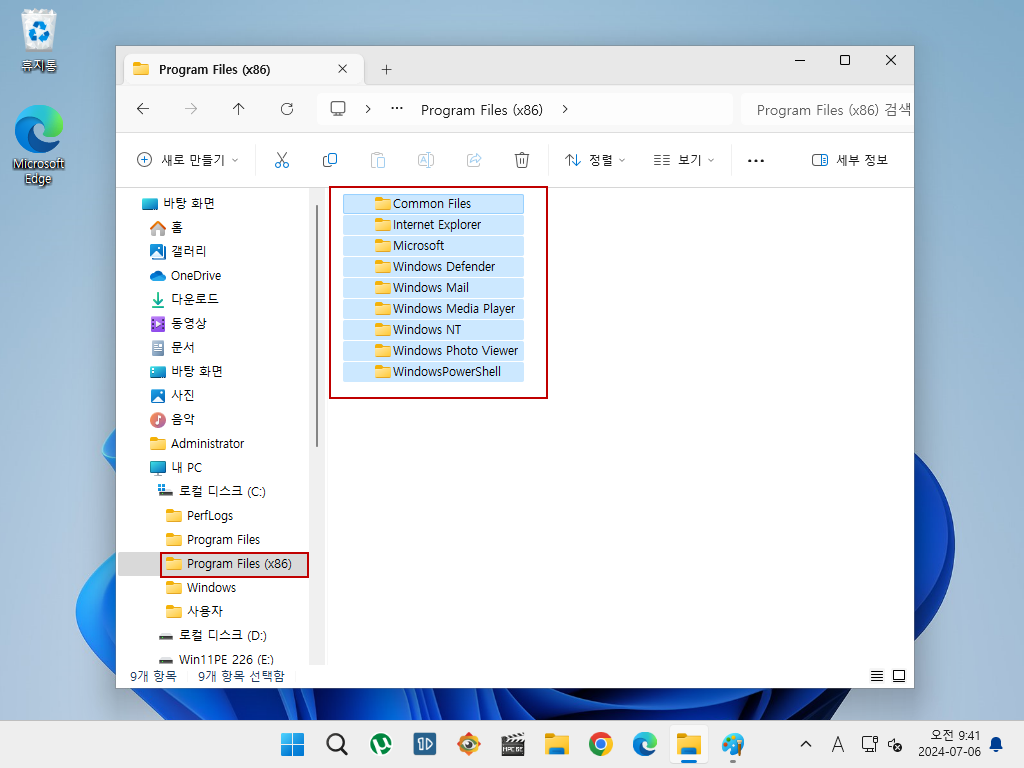The width and height of the screenshot is (1024, 768).
Task: Open OneDrive in navigation pane
Action: (185, 276)
